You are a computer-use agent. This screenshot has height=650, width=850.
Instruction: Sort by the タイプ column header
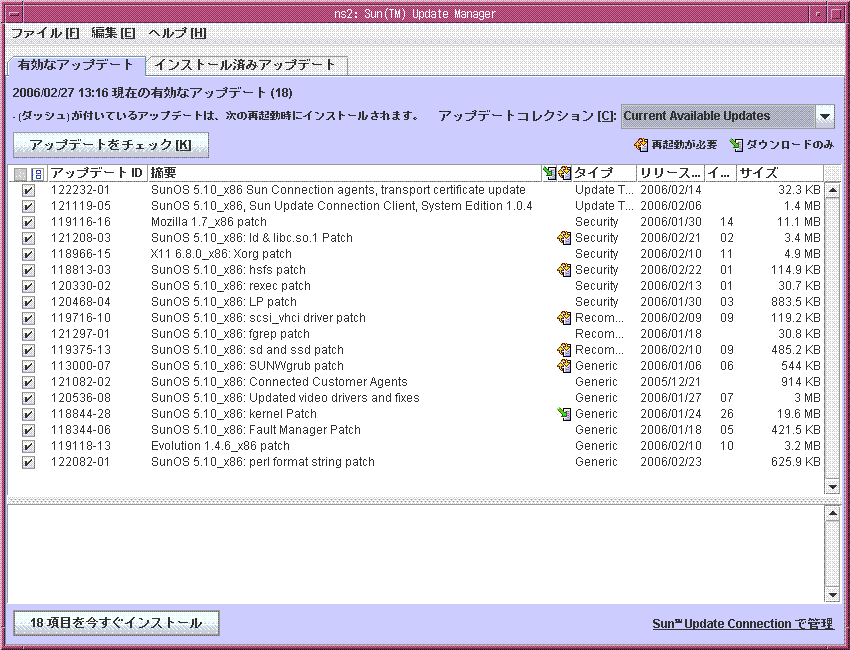click(602, 174)
